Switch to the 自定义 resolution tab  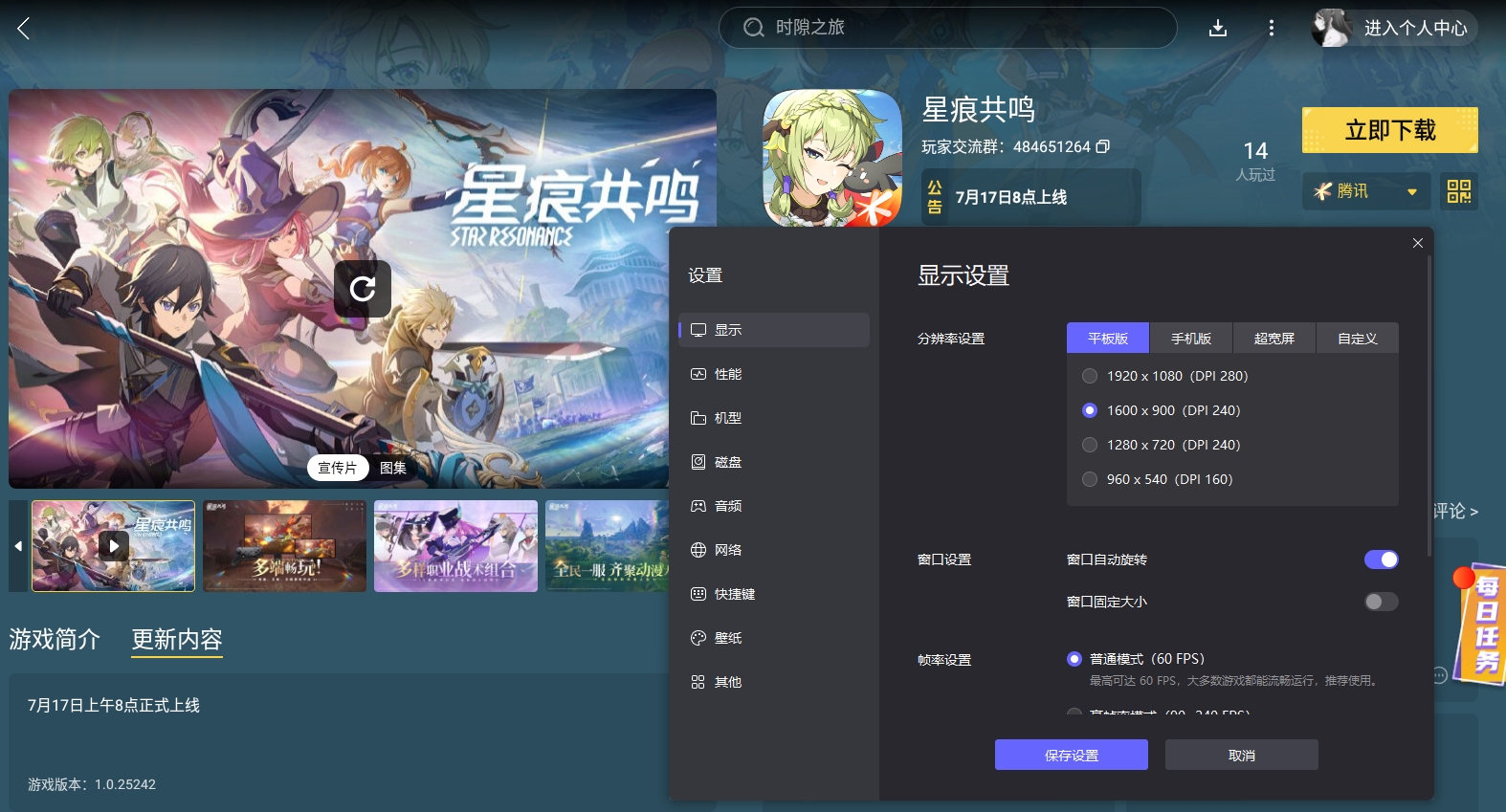point(1358,339)
